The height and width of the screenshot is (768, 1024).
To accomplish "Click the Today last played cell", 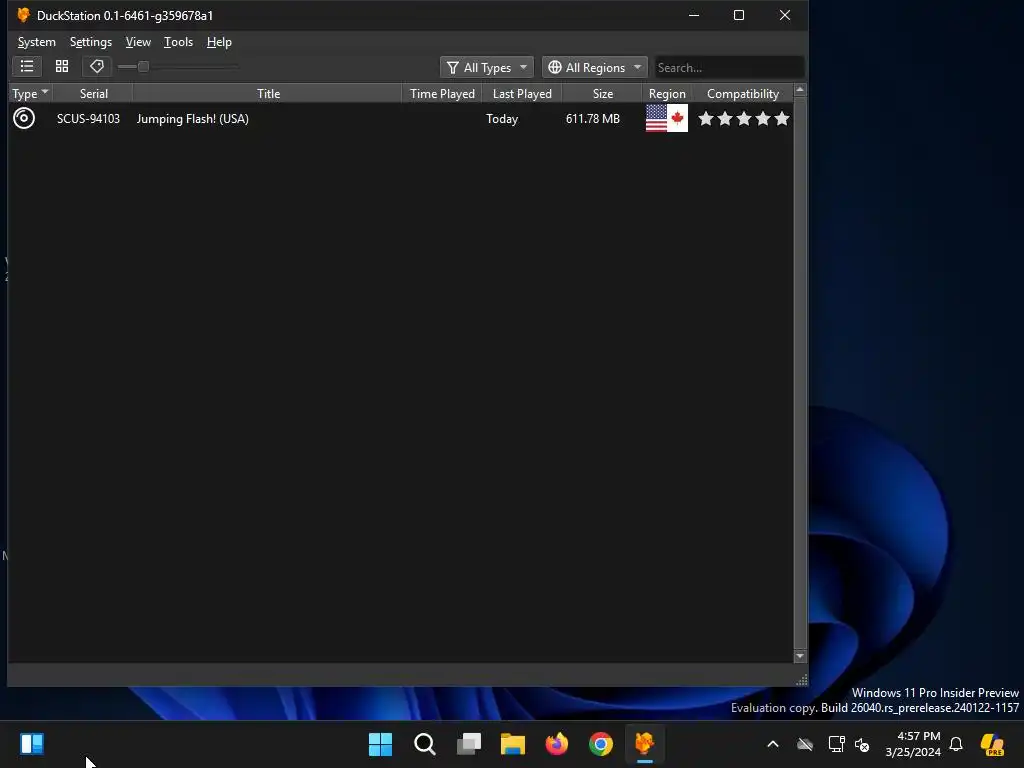I will pos(502,119).
